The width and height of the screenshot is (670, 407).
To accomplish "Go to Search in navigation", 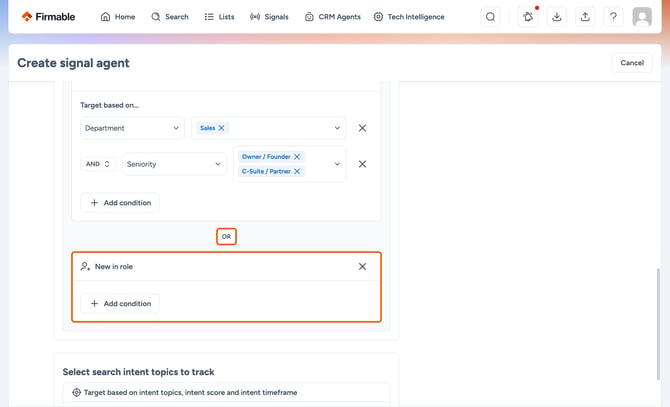I will tap(170, 17).
